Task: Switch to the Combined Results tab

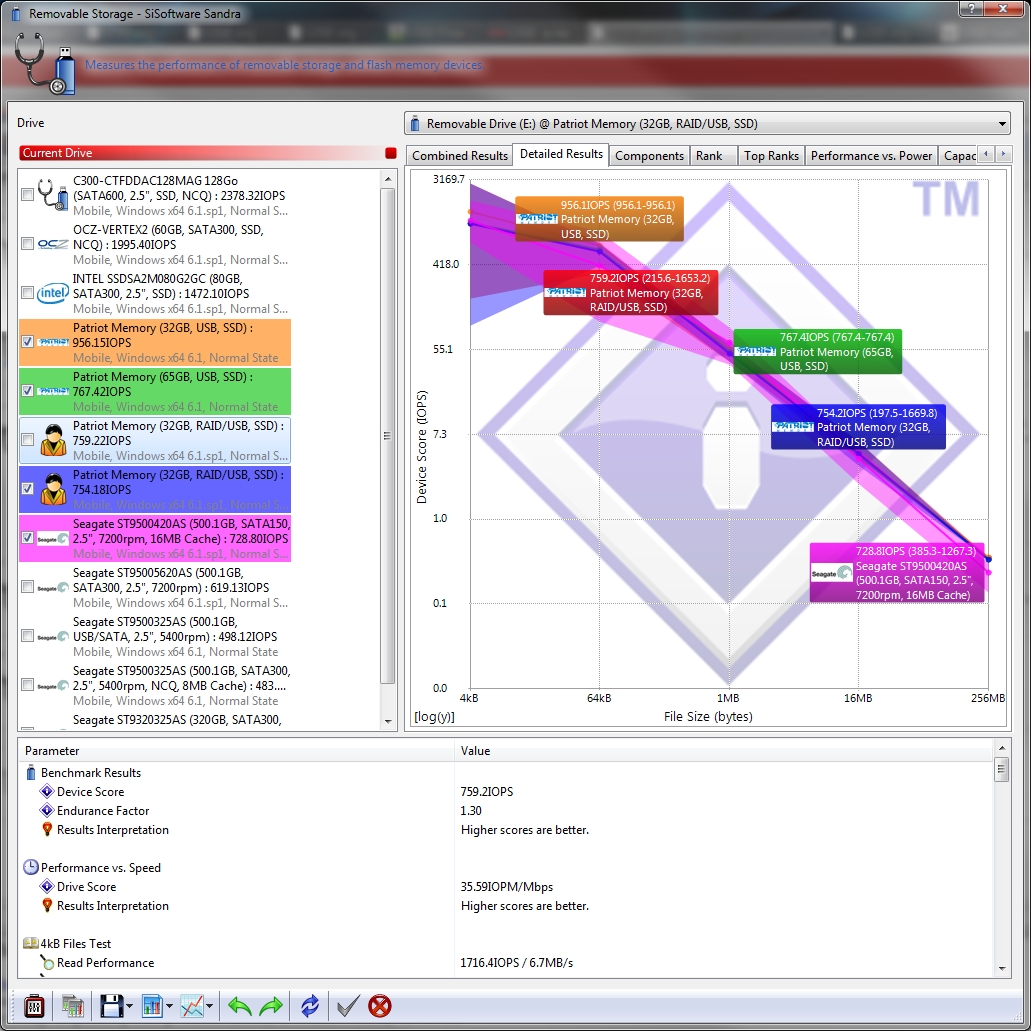Action: (460, 156)
